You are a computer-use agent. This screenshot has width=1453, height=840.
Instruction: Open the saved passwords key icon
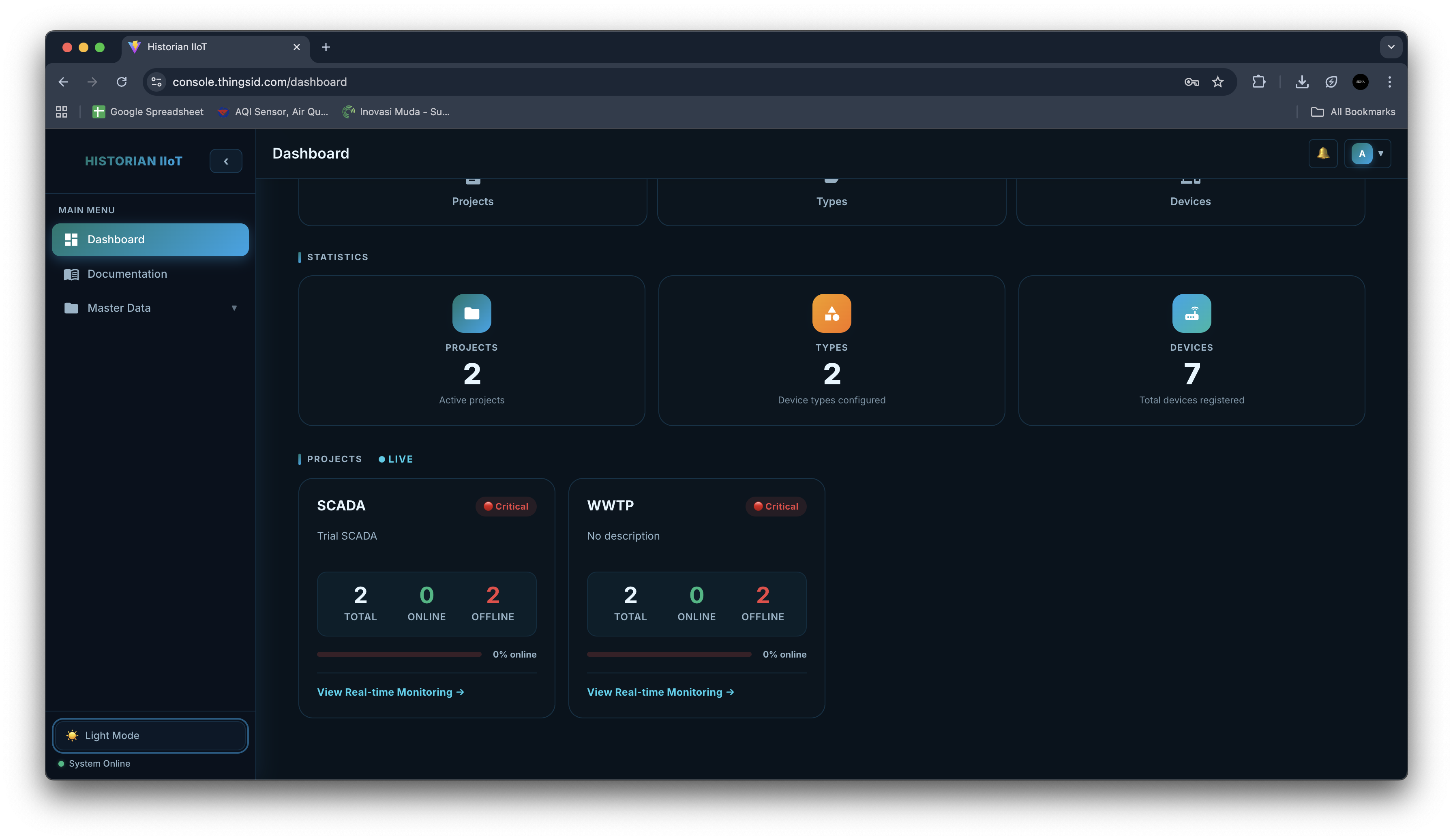pyautogui.click(x=1191, y=82)
